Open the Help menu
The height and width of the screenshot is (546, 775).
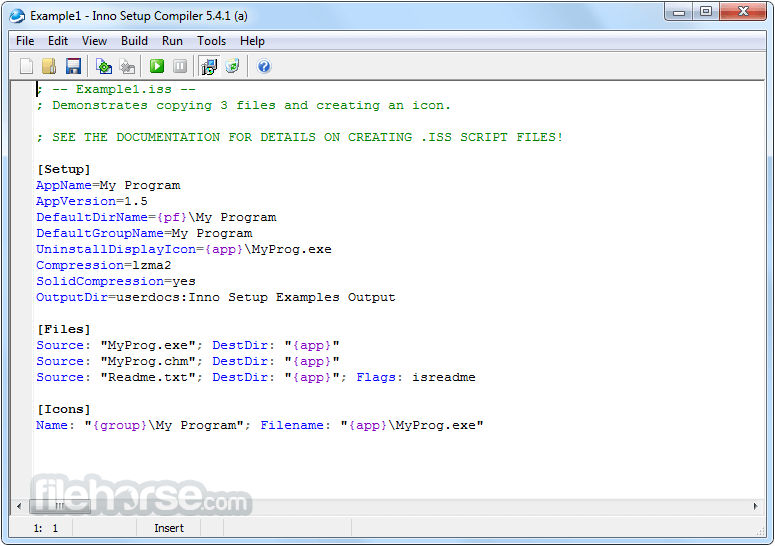252,41
